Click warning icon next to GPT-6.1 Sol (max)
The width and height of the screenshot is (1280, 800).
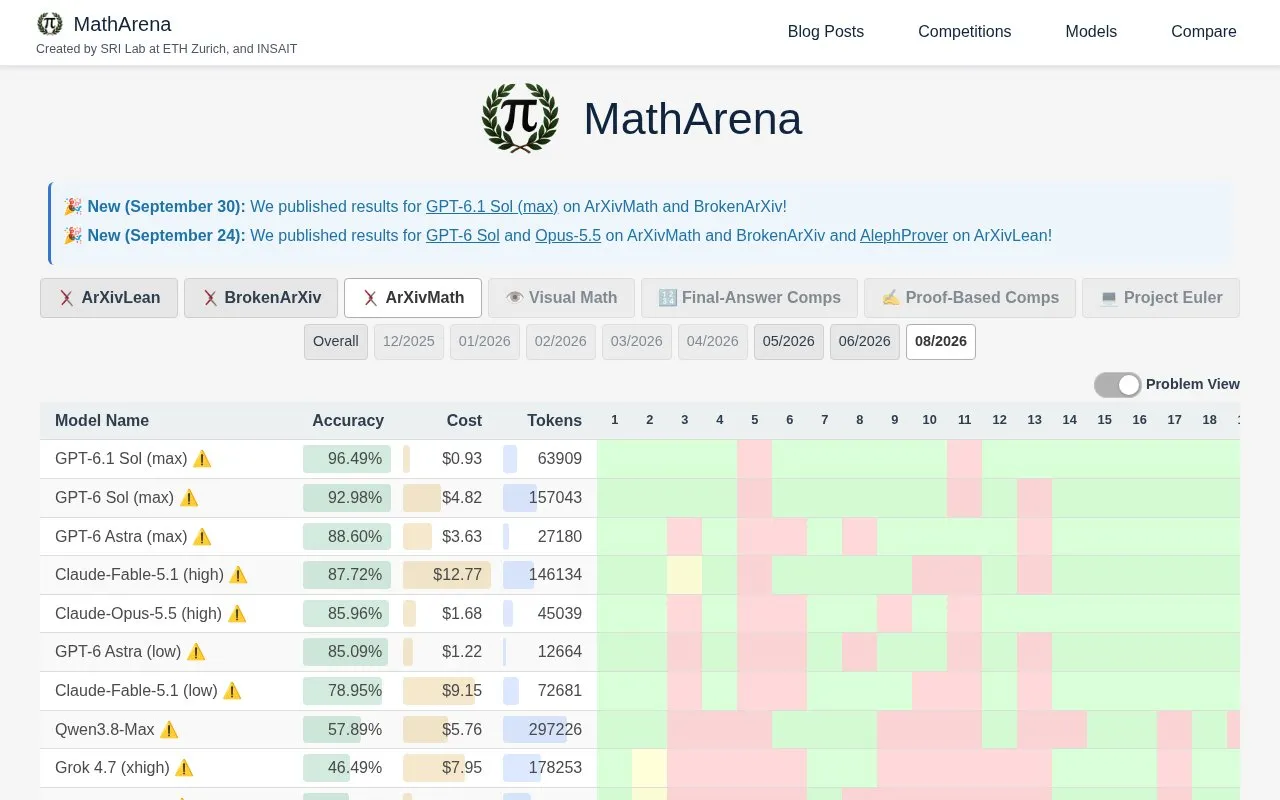click(x=202, y=459)
